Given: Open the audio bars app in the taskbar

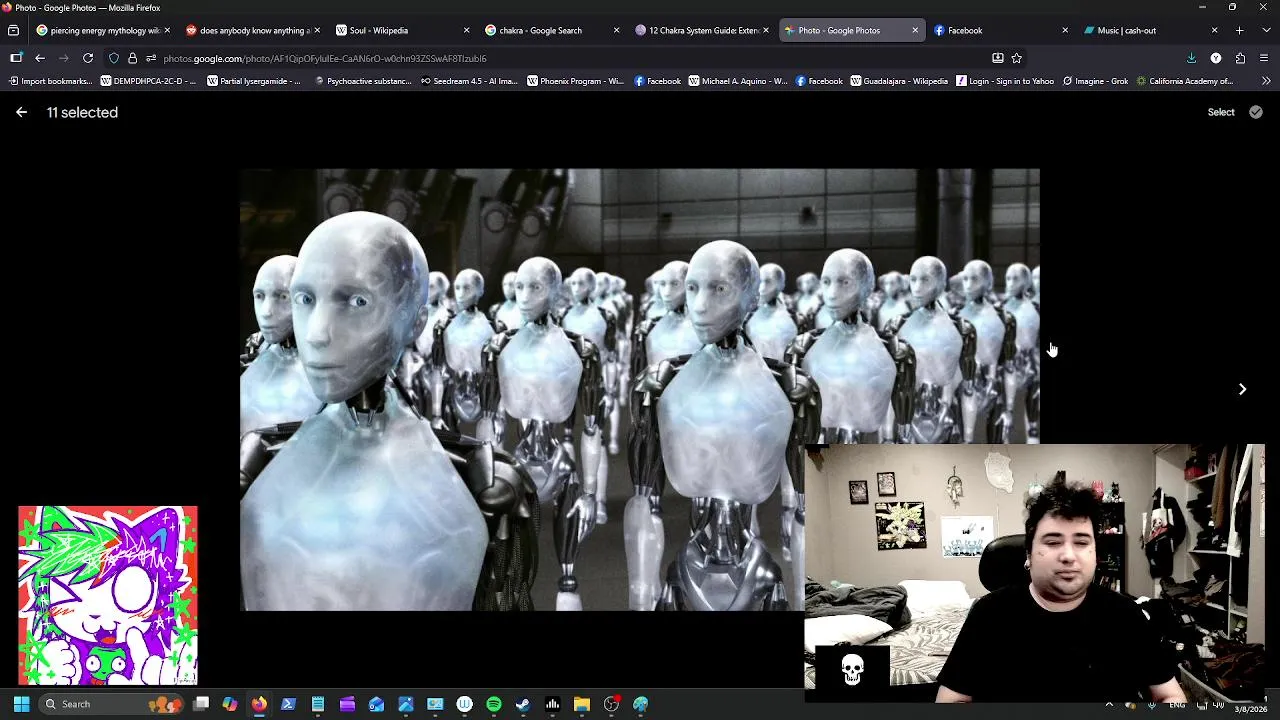Looking at the screenshot, I should [x=552, y=704].
